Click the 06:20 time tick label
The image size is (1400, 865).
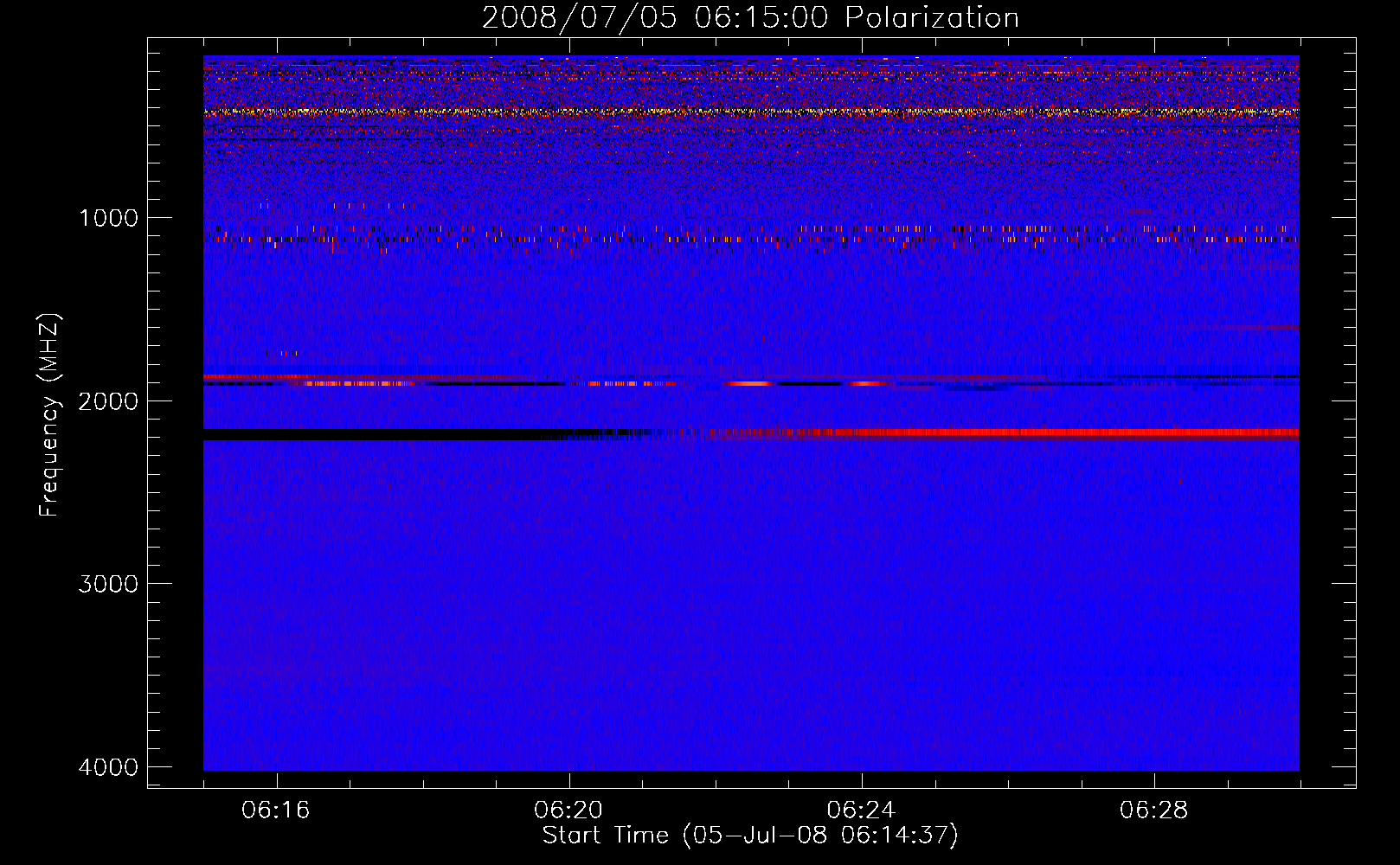pos(568,811)
